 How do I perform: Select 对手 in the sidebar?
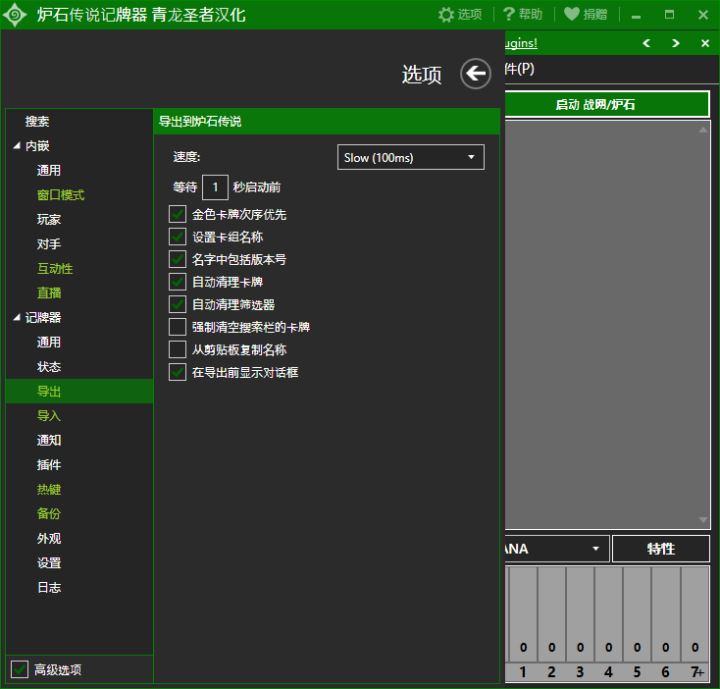click(x=49, y=244)
